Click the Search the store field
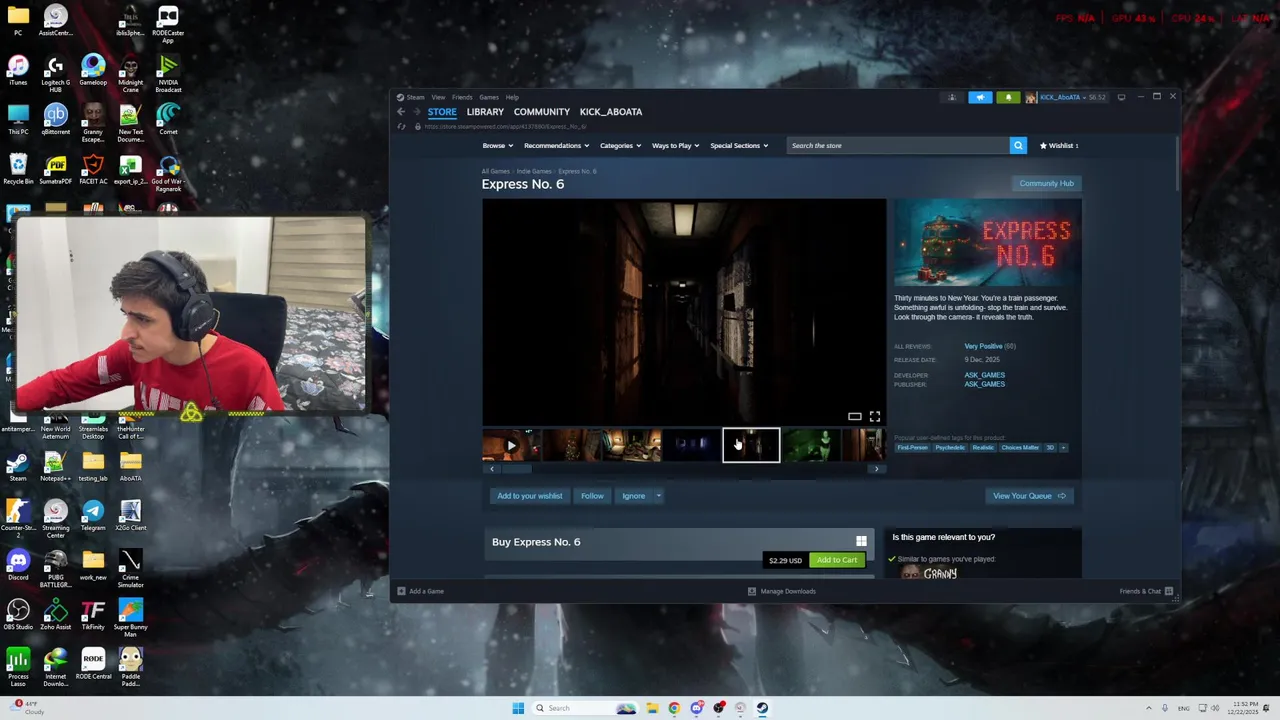This screenshot has width=1280, height=720. (897, 146)
